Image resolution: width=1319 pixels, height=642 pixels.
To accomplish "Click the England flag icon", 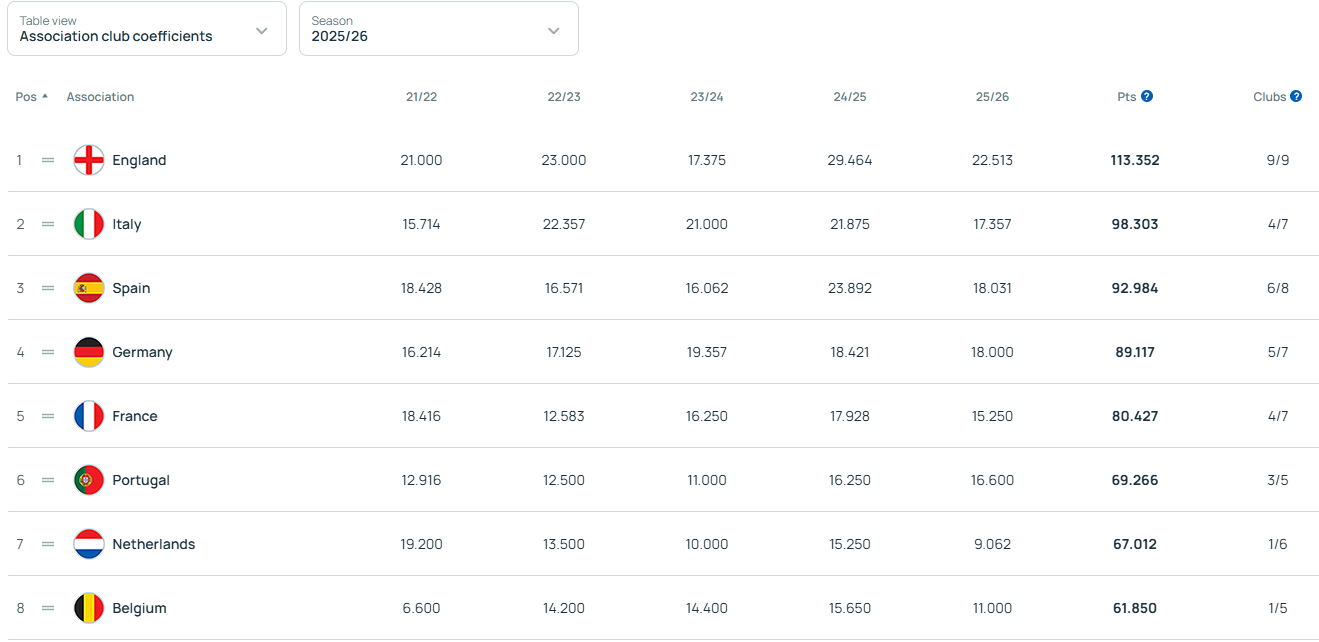I will [89, 160].
